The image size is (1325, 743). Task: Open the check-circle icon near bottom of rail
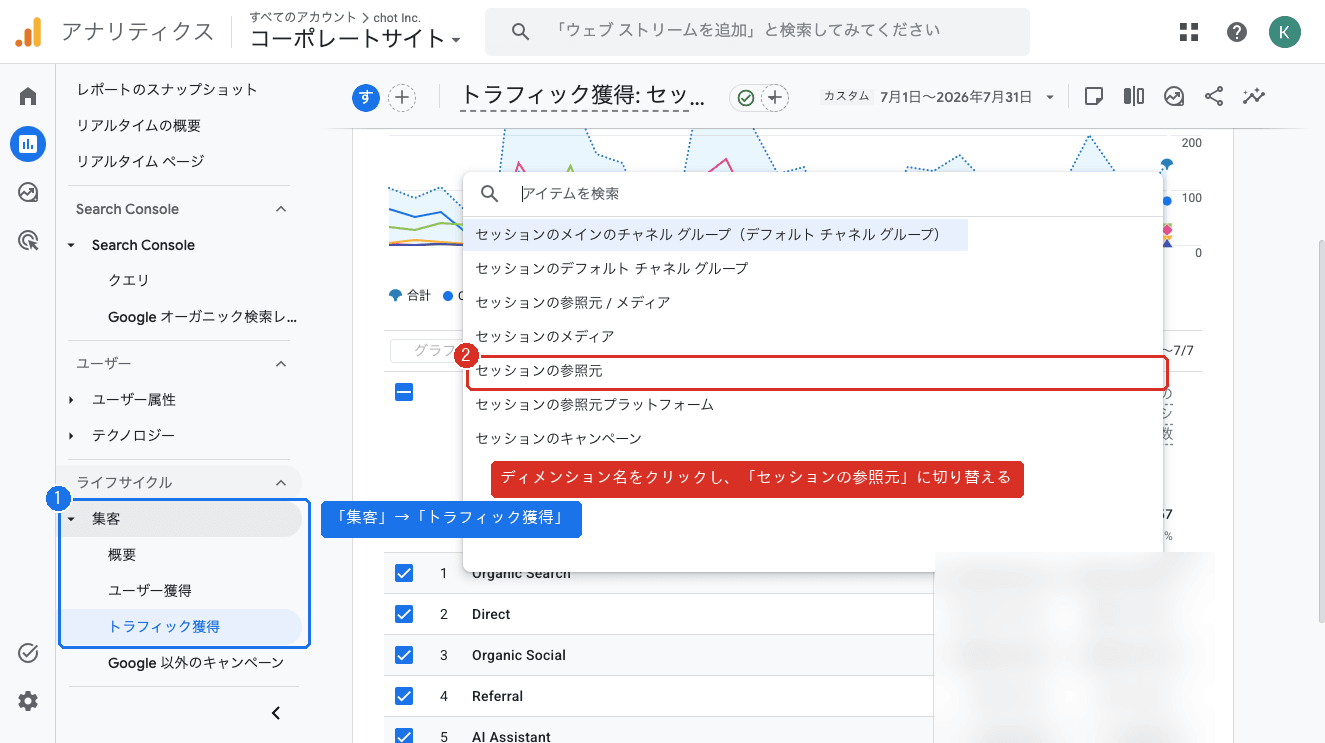(28, 653)
